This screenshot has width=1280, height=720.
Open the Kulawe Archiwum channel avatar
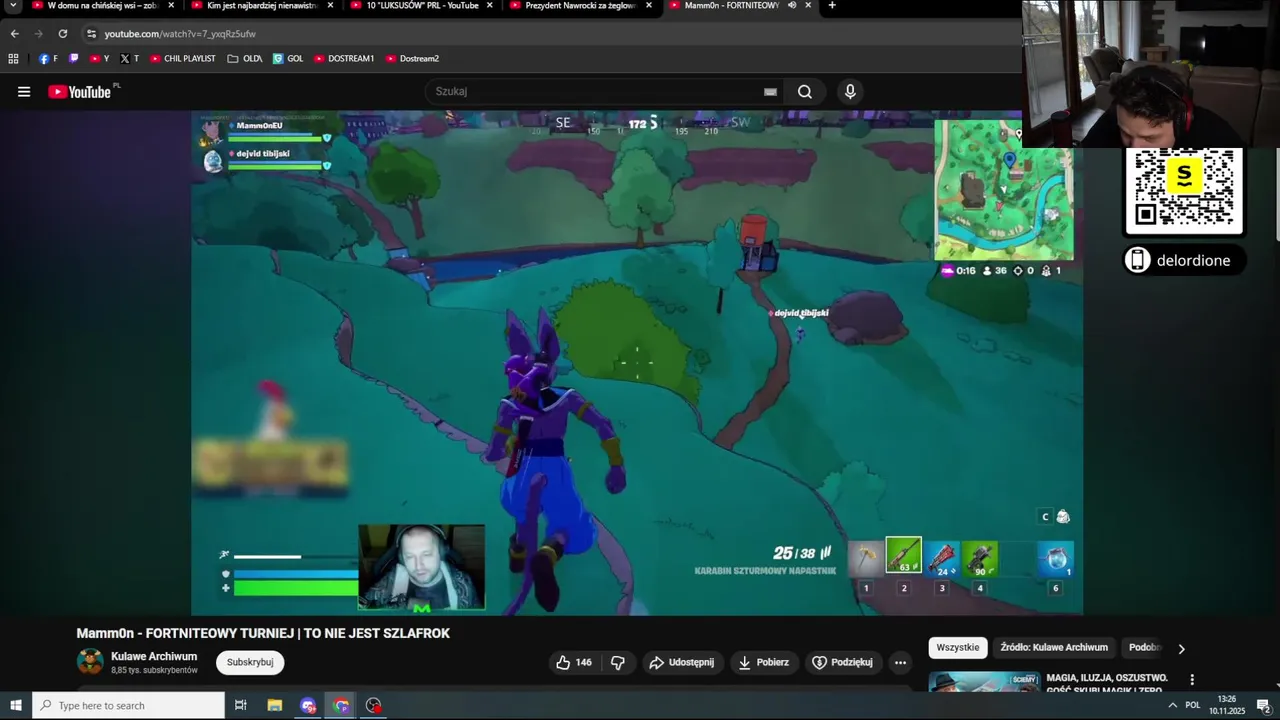[90, 662]
